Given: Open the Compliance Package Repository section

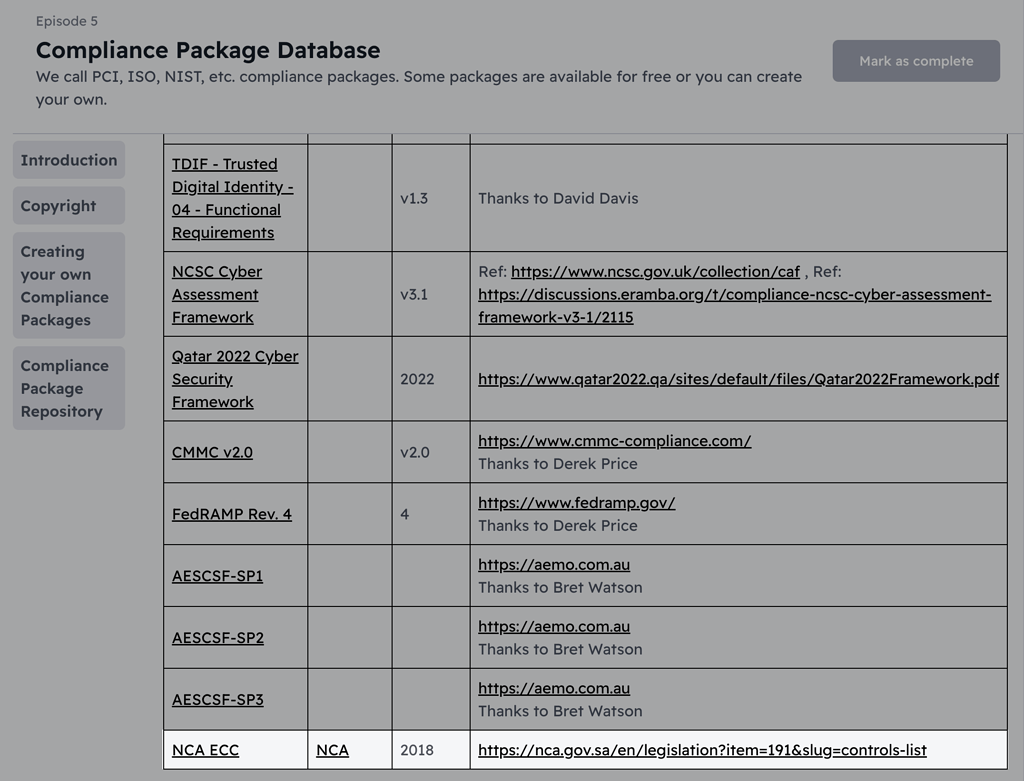Looking at the screenshot, I should (x=68, y=388).
